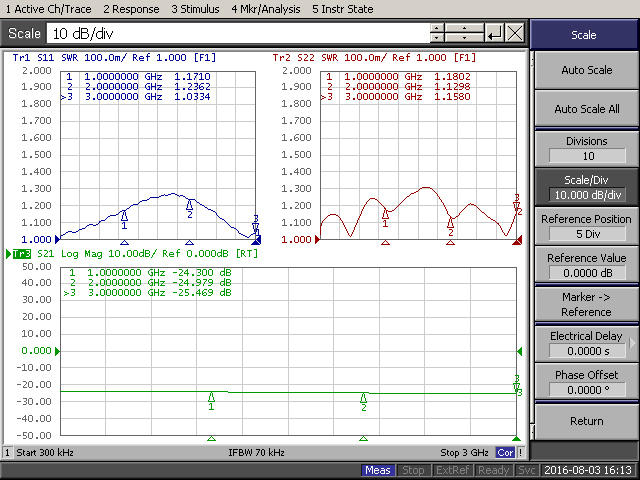Click the Tr2 S22 SWR trace title
Screen dimensions: 640x480
[x=374, y=58]
